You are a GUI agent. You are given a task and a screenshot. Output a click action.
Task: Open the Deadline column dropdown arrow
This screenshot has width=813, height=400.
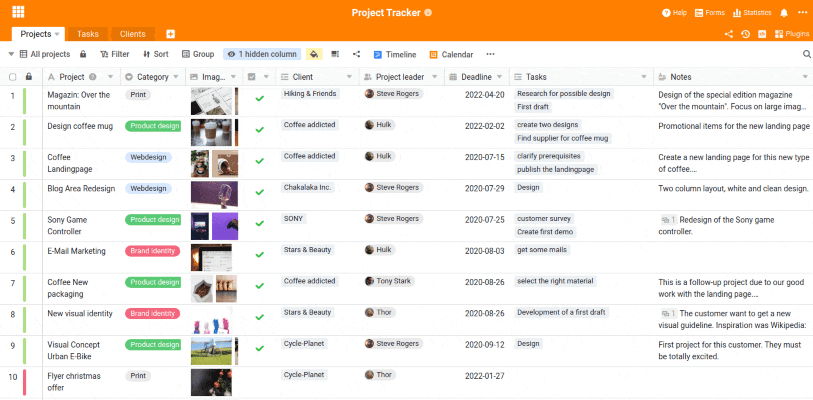click(500, 77)
